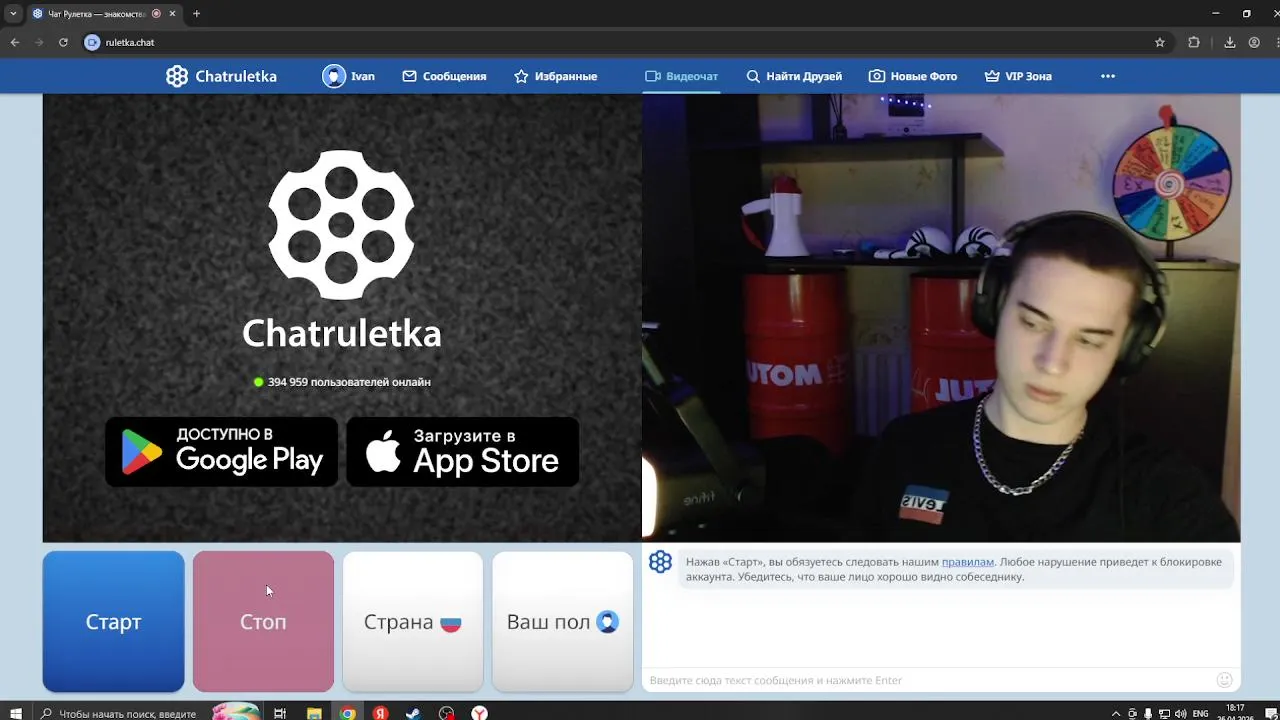Click the blue Старт button
The image size is (1280, 720).
tap(113, 622)
